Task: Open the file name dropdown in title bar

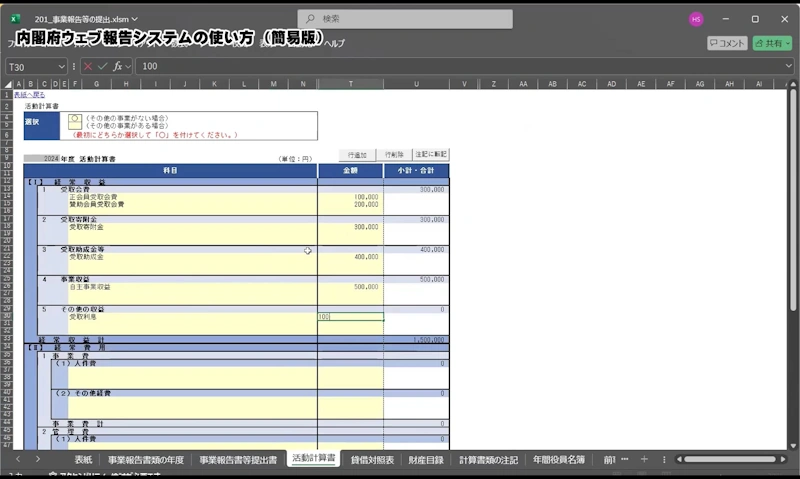Action: [135, 19]
